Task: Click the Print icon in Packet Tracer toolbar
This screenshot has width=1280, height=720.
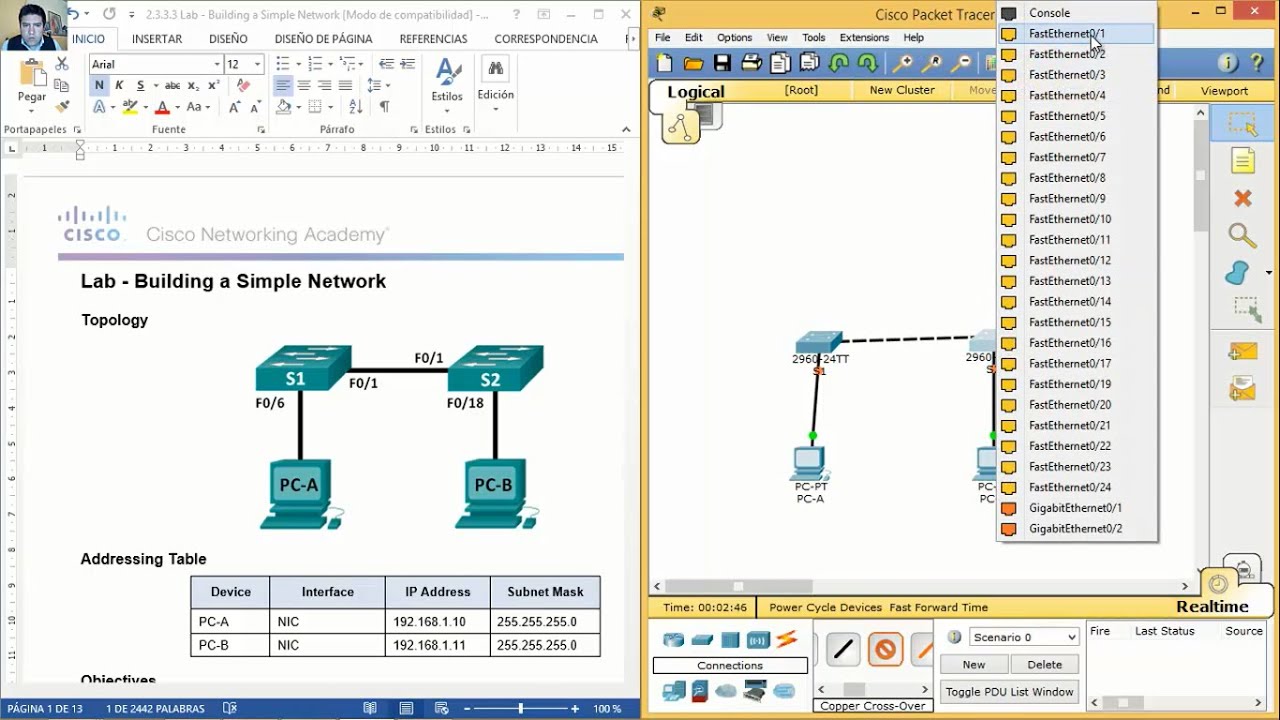Action: pos(751,64)
